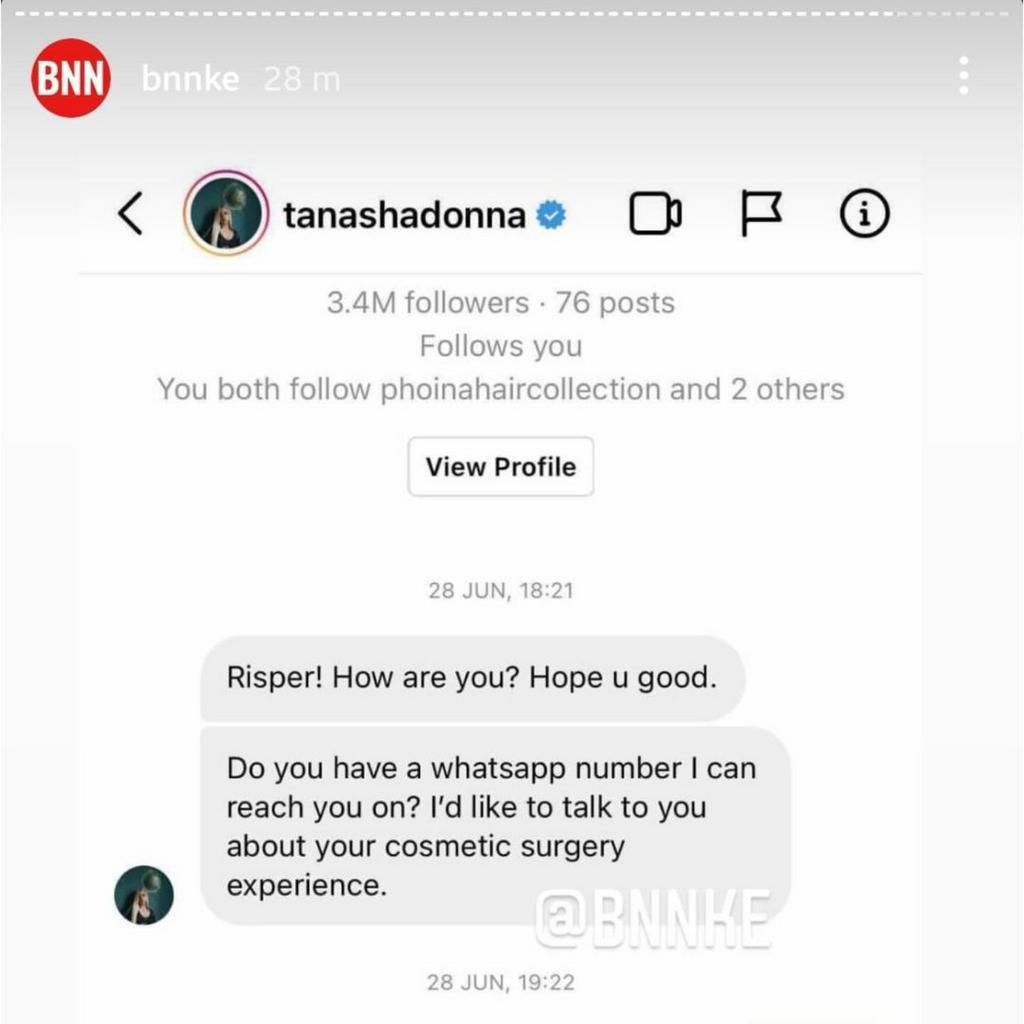Start a video call with tanashadonna
This screenshot has width=1024, height=1024.
click(x=655, y=213)
